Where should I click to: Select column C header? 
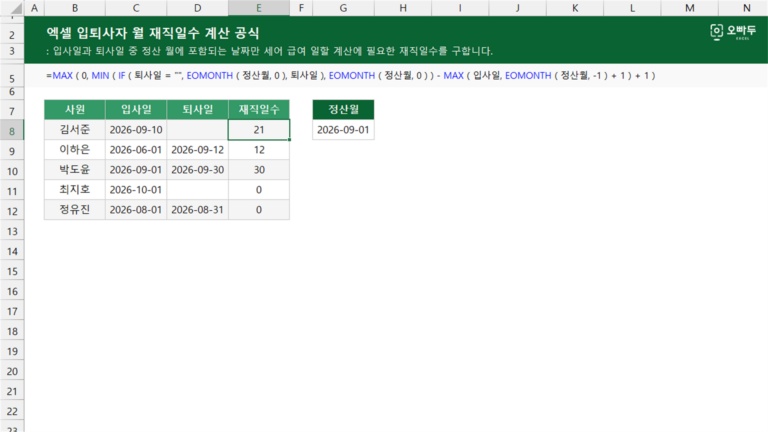click(136, 8)
